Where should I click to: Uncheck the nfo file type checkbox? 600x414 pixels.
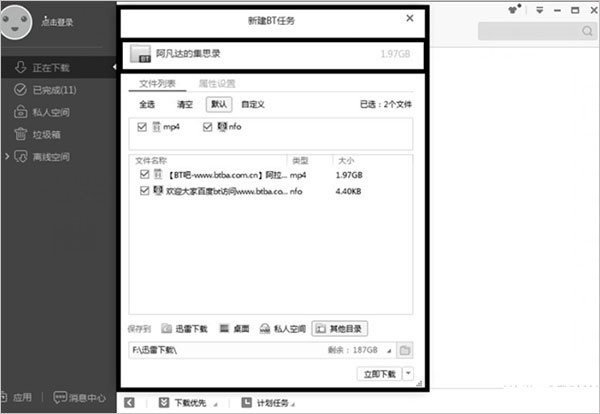click(x=207, y=127)
